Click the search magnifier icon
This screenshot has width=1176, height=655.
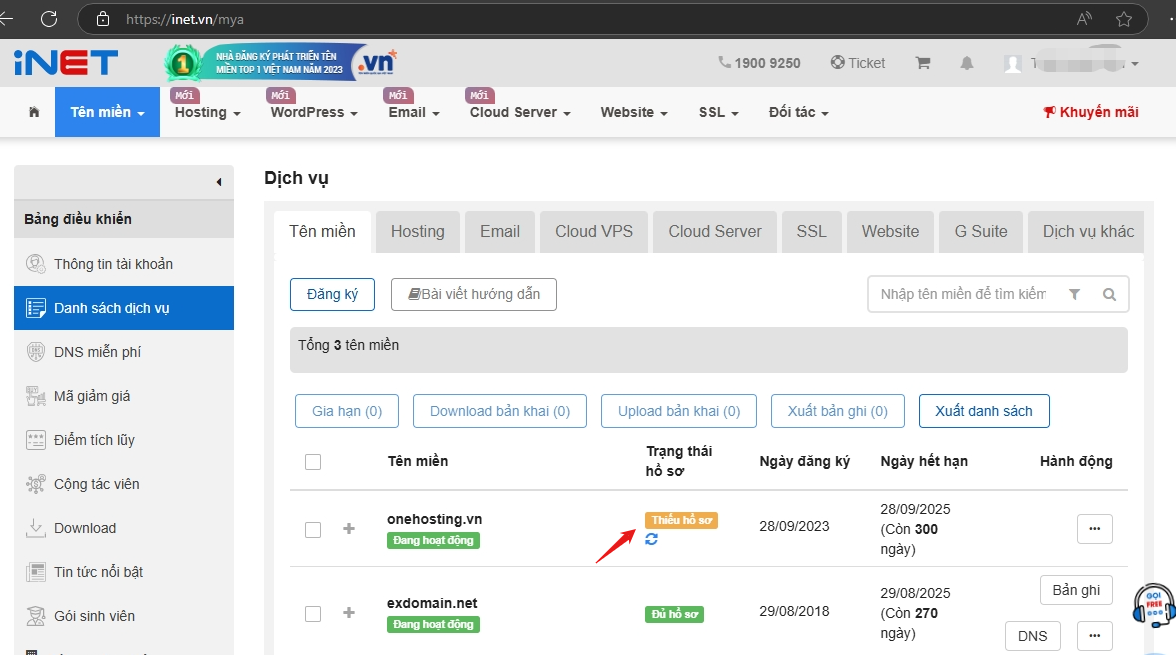(1109, 294)
